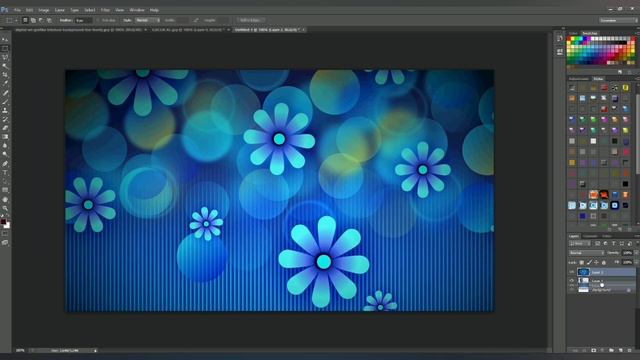
Task: Switch to the Adjustments tab
Action: 579,79
